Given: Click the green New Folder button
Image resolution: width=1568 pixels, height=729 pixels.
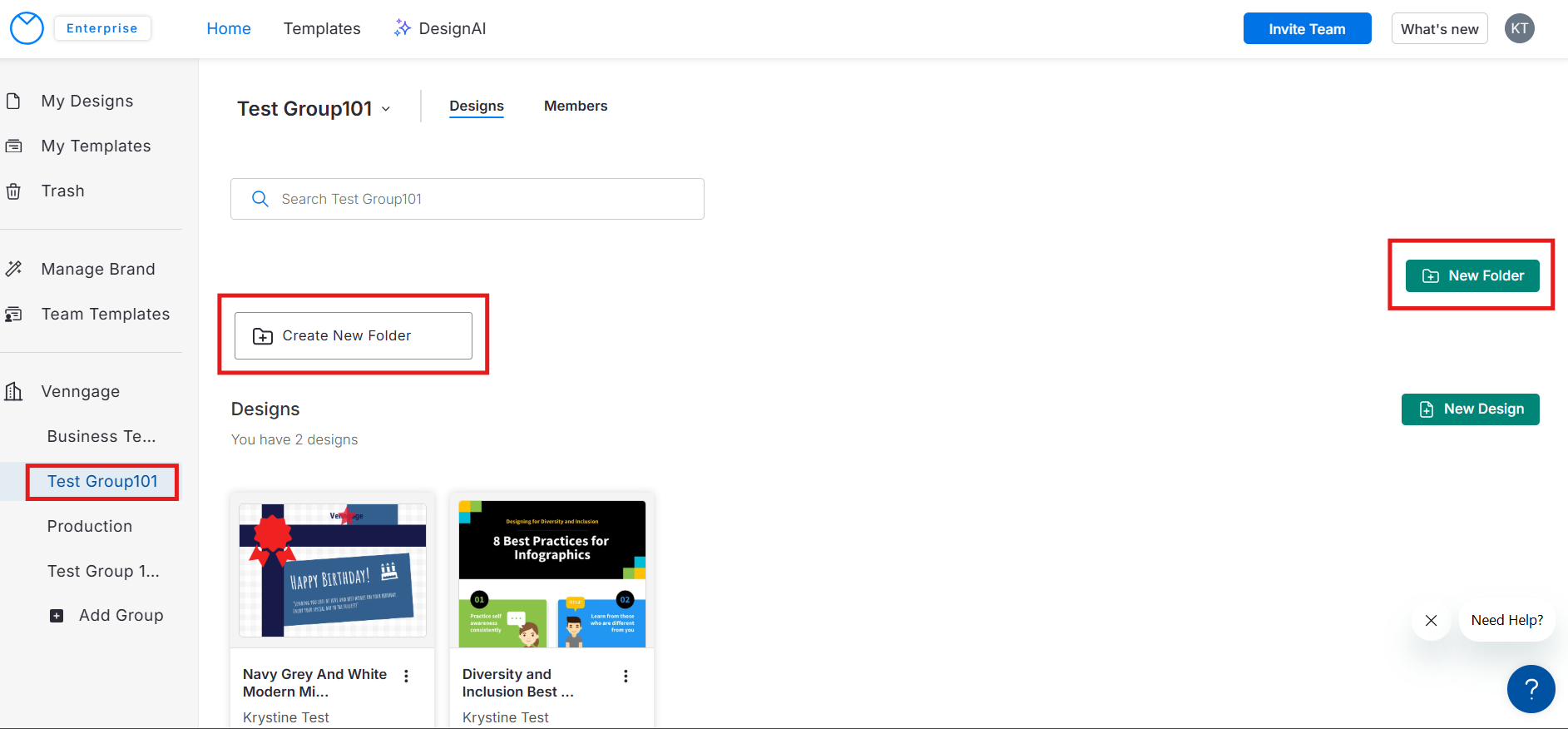Looking at the screenshot, I should (1472, 275).
